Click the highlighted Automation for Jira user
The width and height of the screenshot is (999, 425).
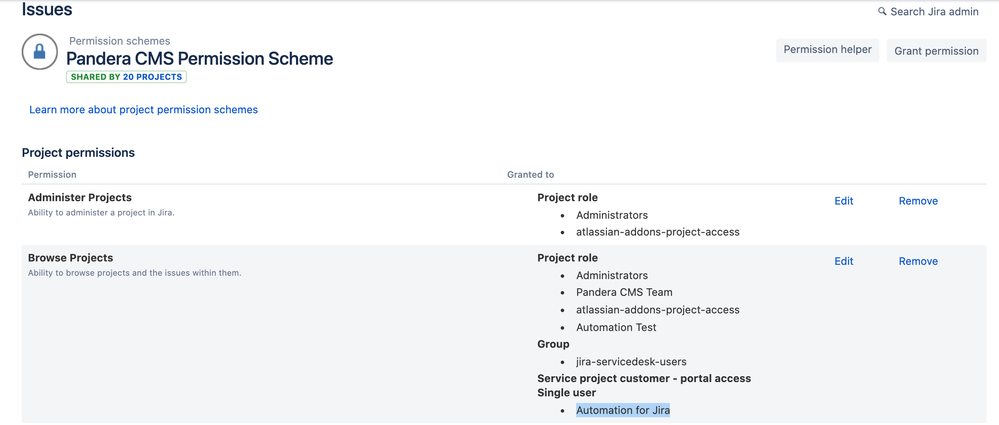(x=623, y=410)
